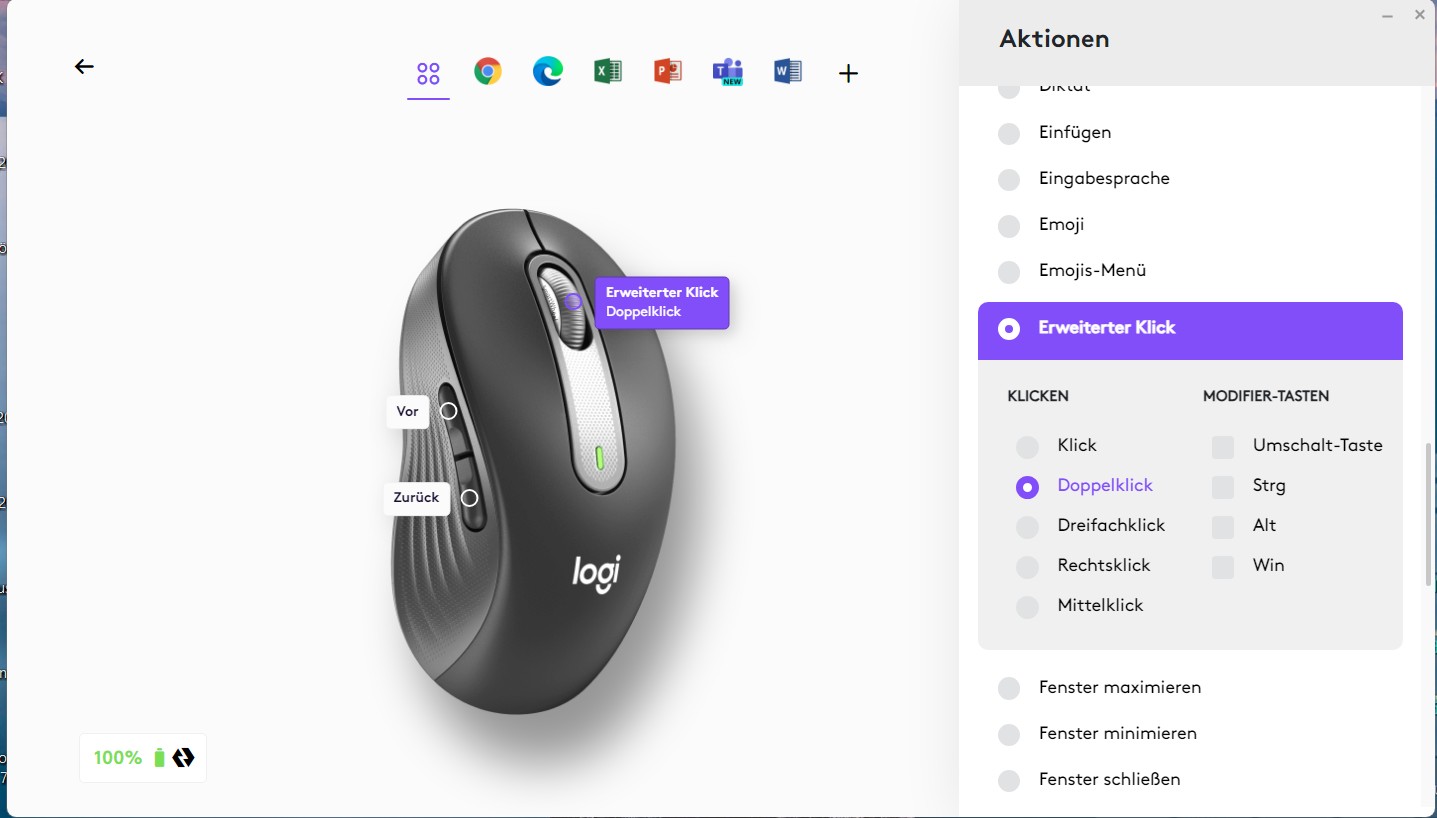Add a new application with the plus icon
The image size is (1437, 818).
(848, 73)
